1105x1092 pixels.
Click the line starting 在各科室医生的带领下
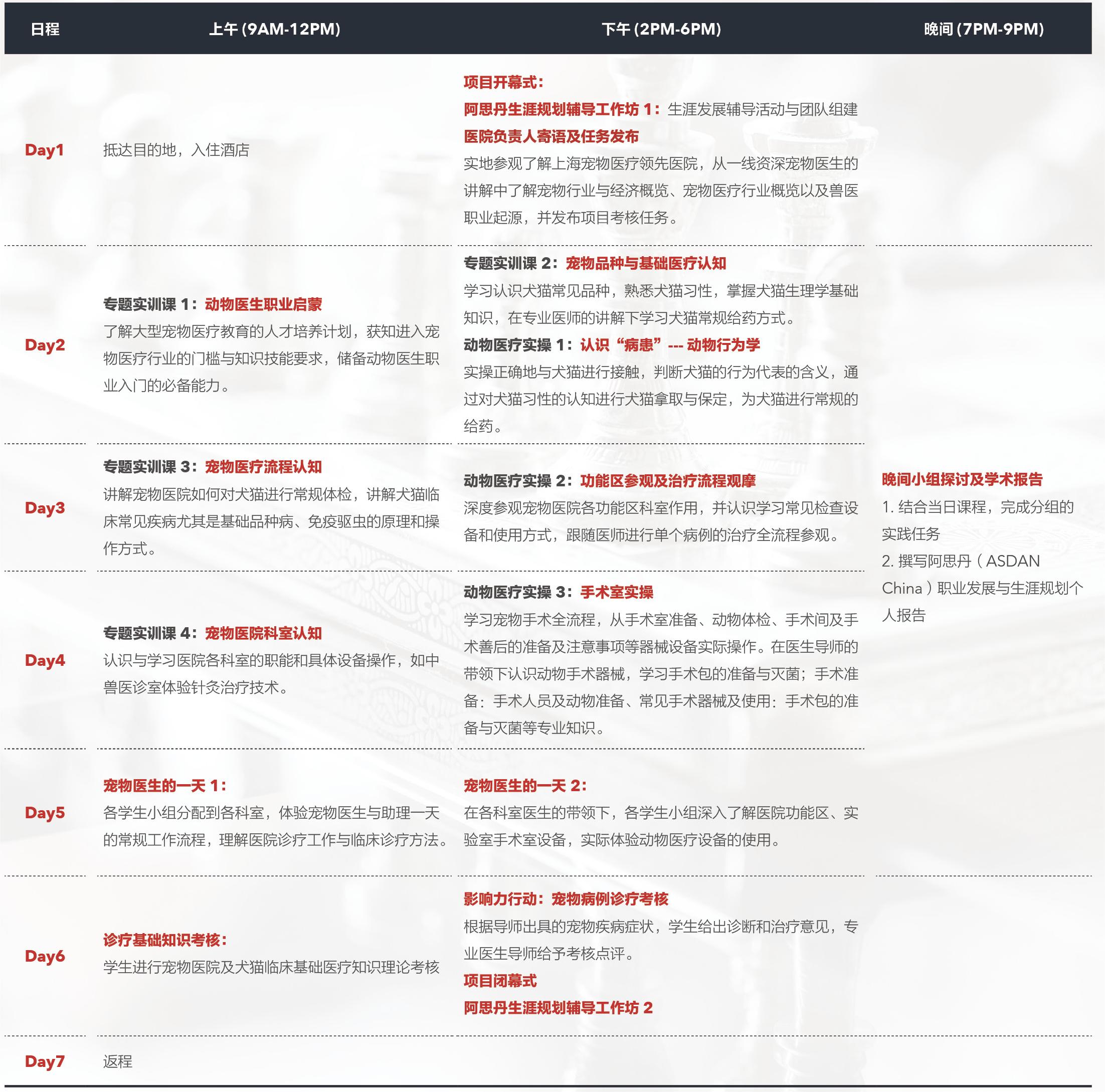coord(661,813)
